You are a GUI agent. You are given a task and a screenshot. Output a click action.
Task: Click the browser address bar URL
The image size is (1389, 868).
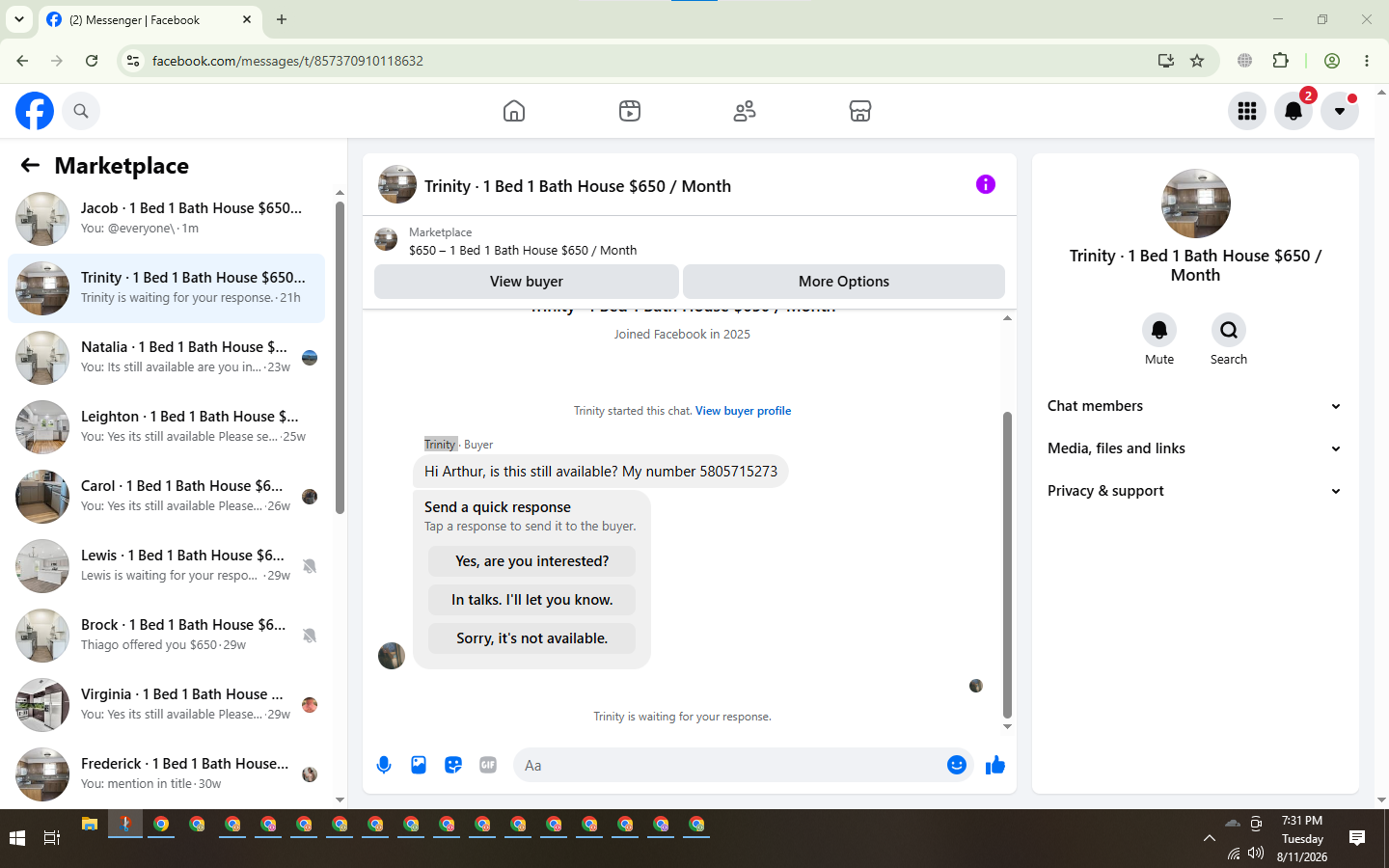(287, 61)
